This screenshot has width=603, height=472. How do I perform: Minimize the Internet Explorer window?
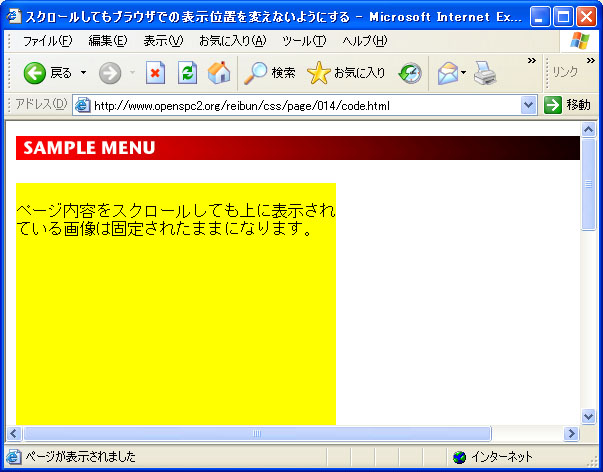click(540, 17)
